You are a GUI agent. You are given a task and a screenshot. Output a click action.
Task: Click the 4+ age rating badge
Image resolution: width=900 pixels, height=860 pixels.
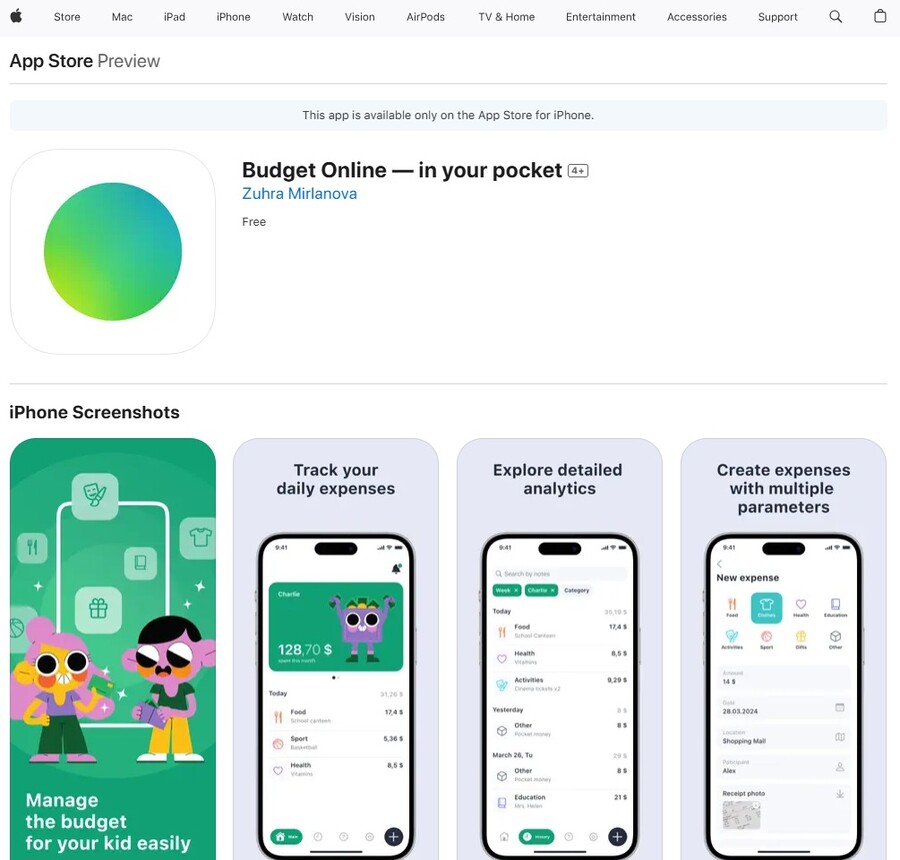[x=578, y=171]
